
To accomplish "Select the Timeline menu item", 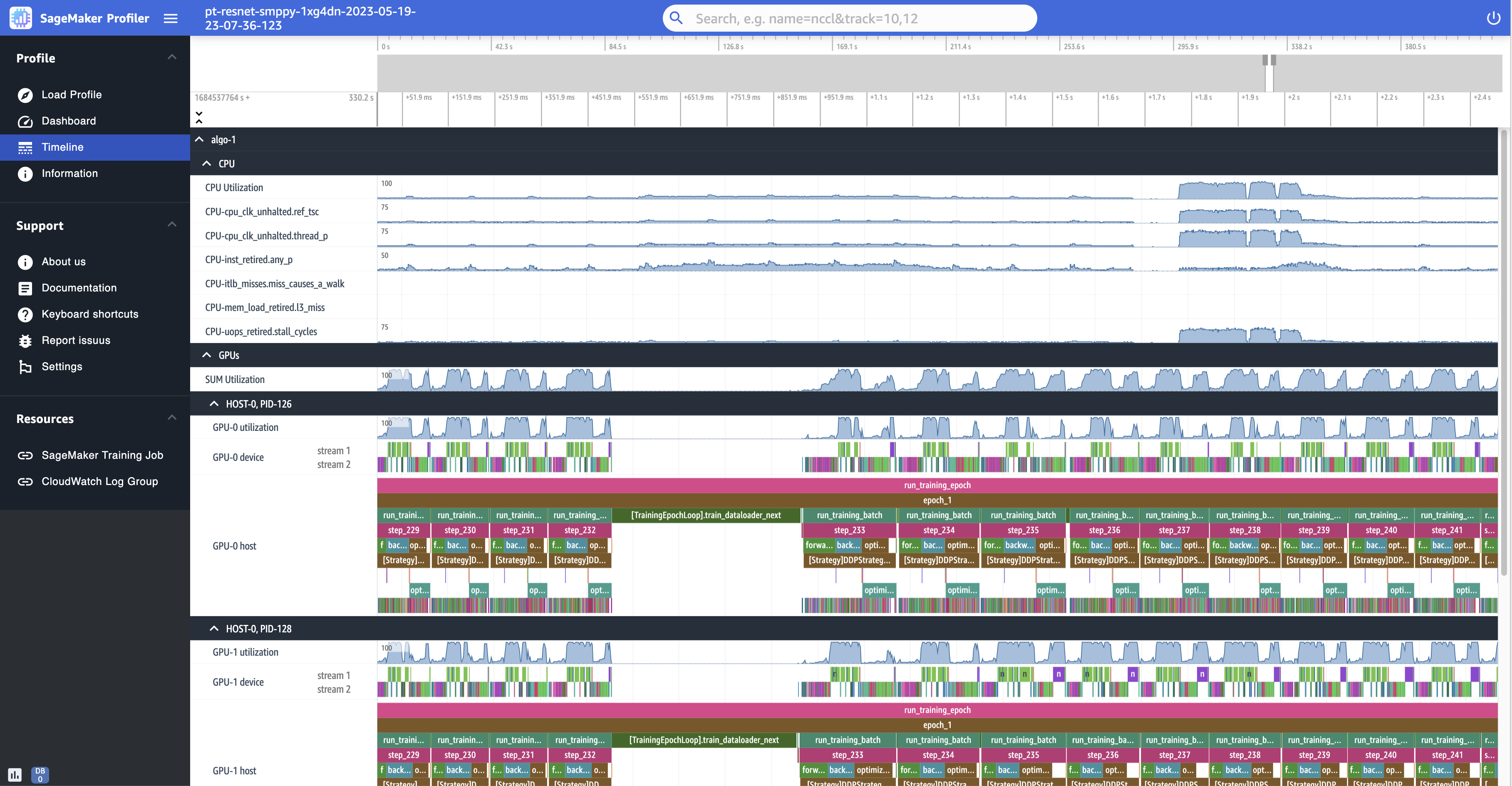I will click(62, 147).
